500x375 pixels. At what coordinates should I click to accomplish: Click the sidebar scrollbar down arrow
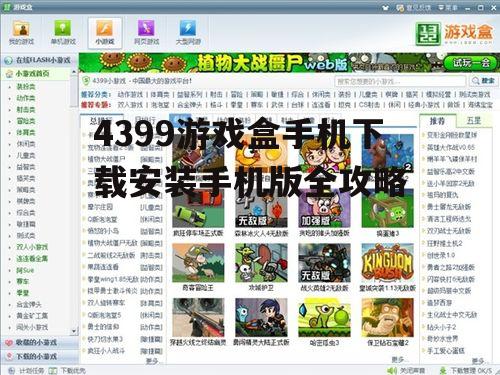click(x=74, y=331)
